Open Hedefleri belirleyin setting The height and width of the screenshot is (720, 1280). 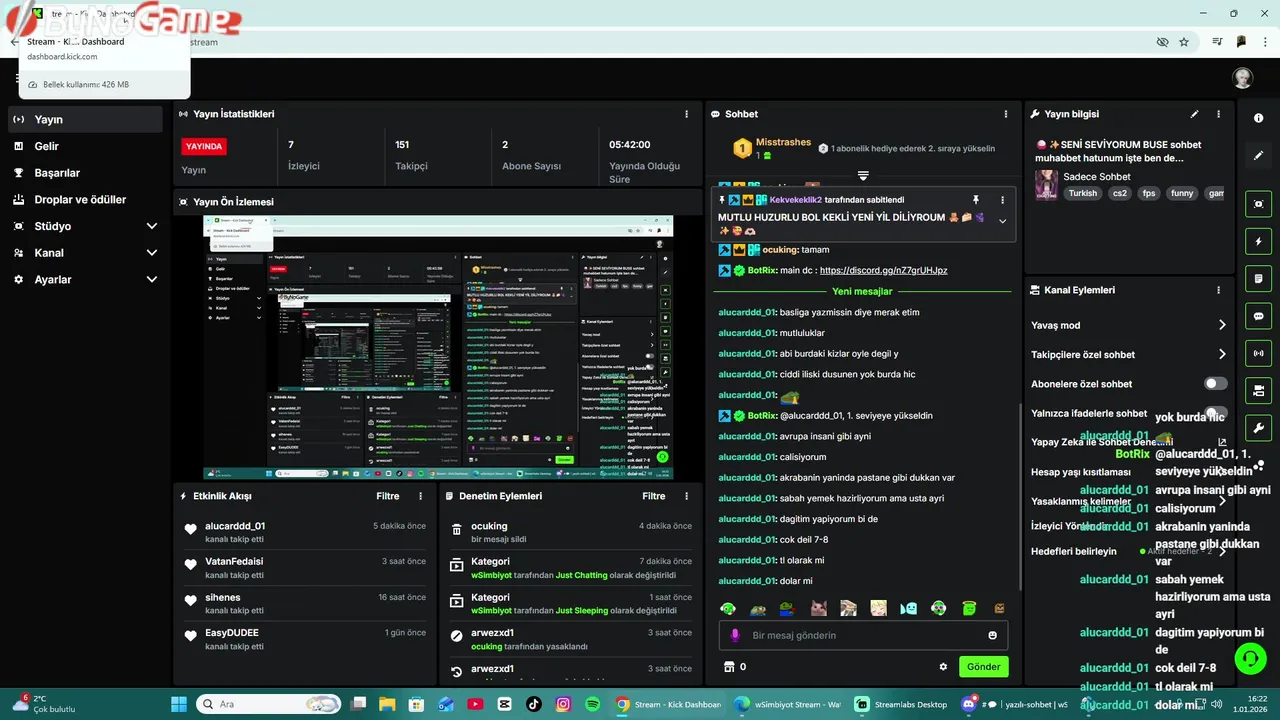point(1128,551)
